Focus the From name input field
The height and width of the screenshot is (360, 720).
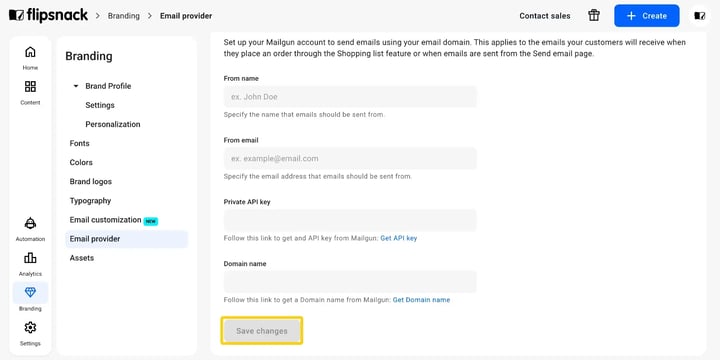(x=350, y=97)
